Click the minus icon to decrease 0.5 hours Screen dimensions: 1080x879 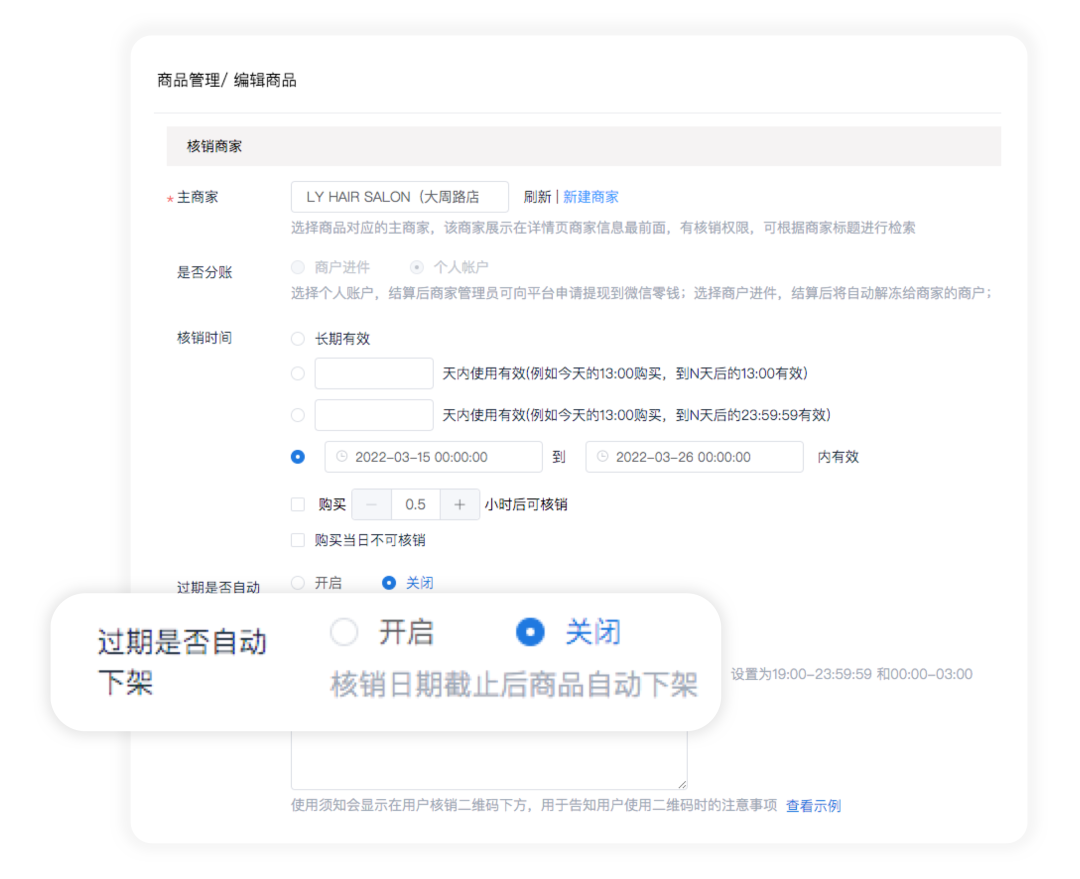371,504
